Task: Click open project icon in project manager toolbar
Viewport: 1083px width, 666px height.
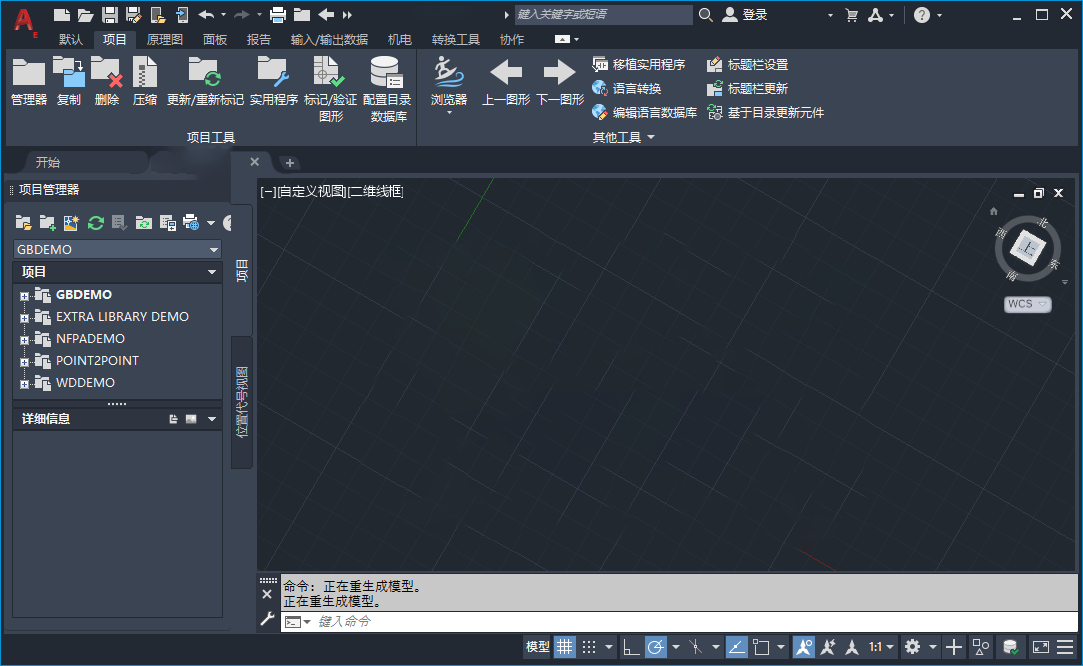Action: point(23,222)
